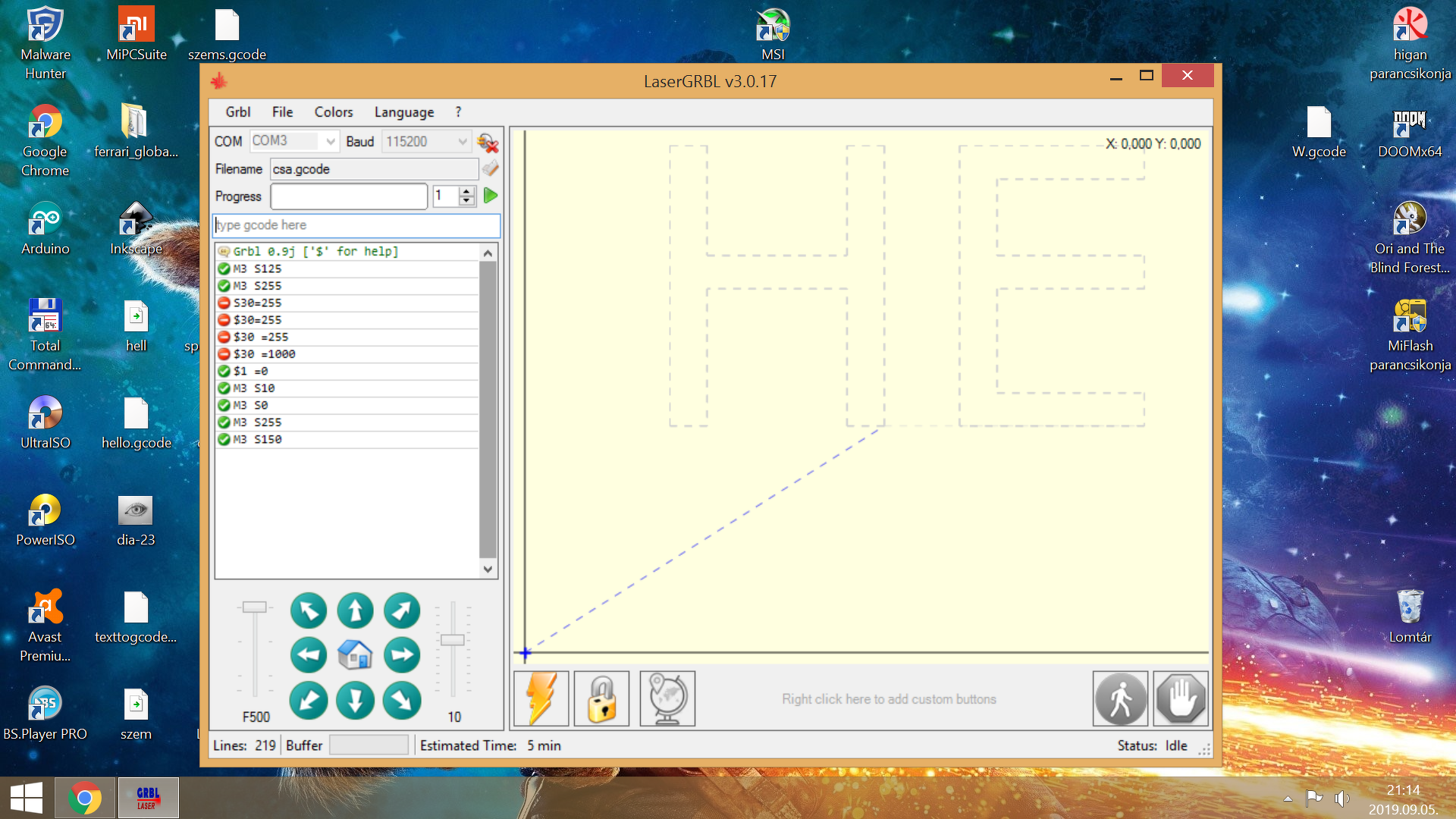Click the walking man resume button
This screenshot has width=1456, height=819.
tap(1120, 698)
